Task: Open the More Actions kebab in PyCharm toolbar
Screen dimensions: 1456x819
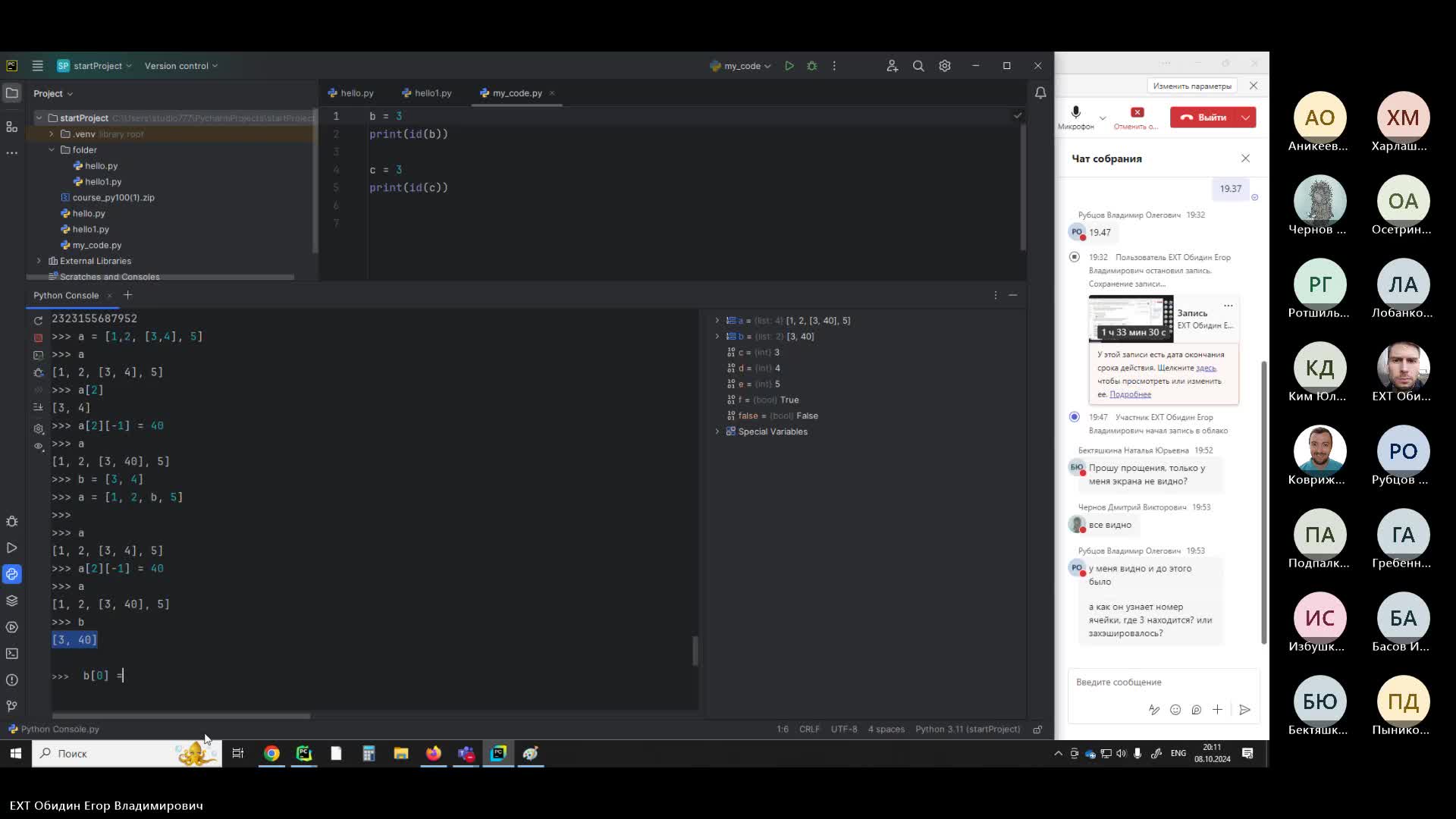Action: click(834, 66)
